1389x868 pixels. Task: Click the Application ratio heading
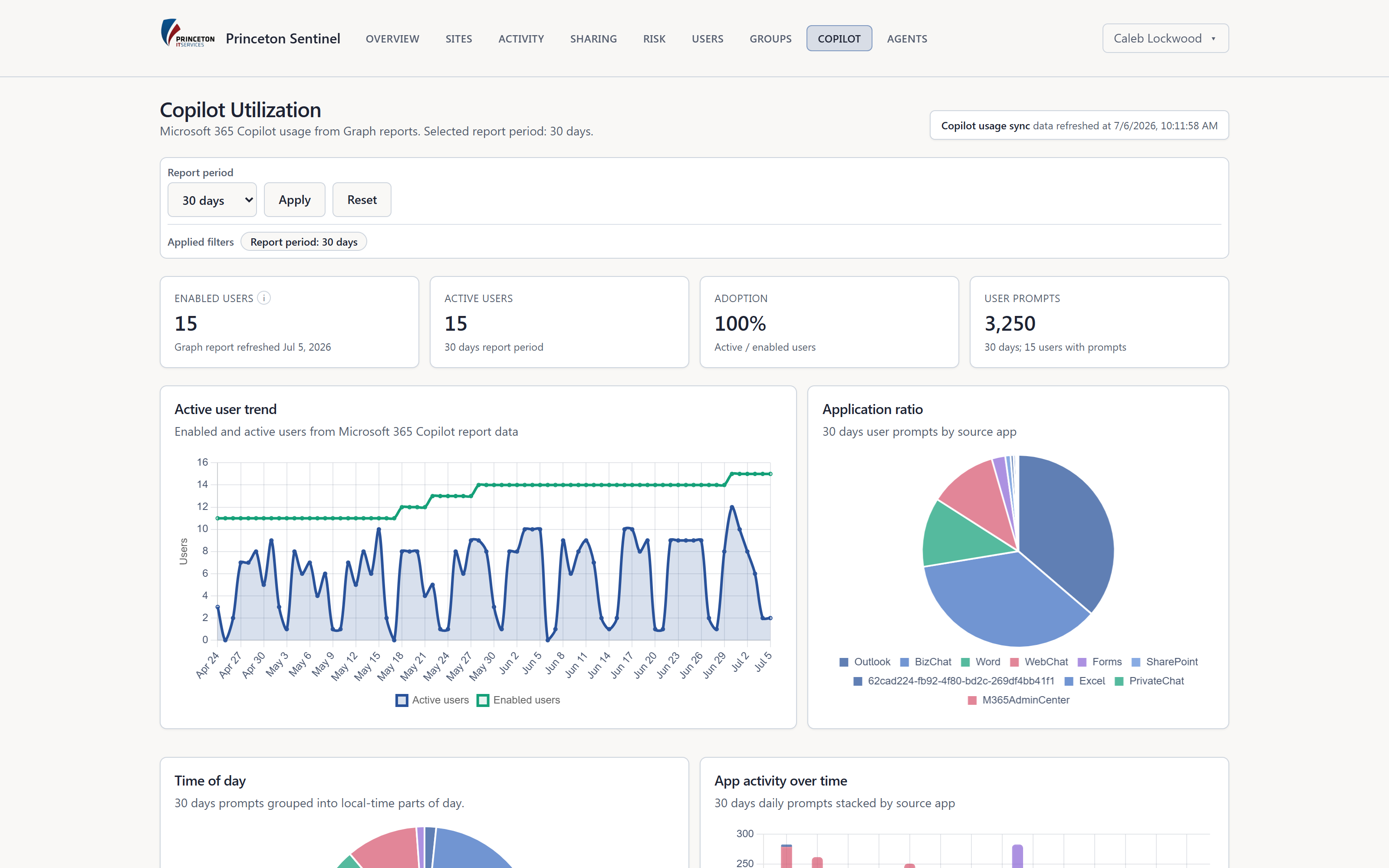[x=872, y=409]
